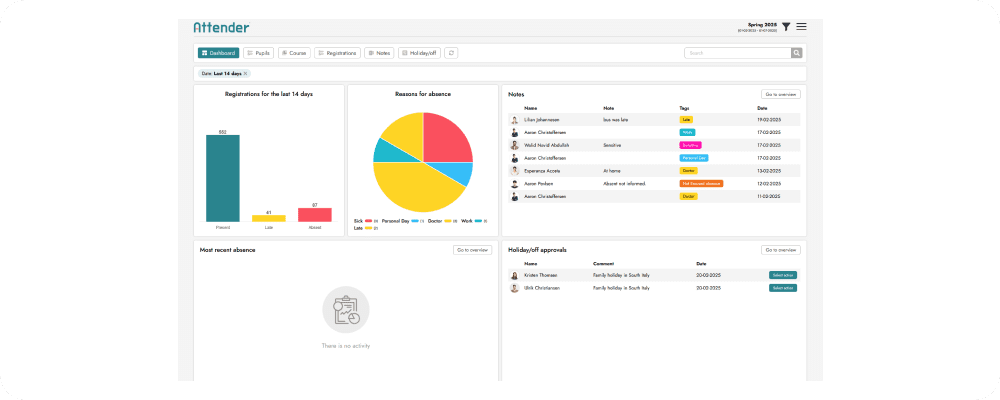Click the red Sick pie chart slice
1000x400 pixels.
[x=446, y=137]
